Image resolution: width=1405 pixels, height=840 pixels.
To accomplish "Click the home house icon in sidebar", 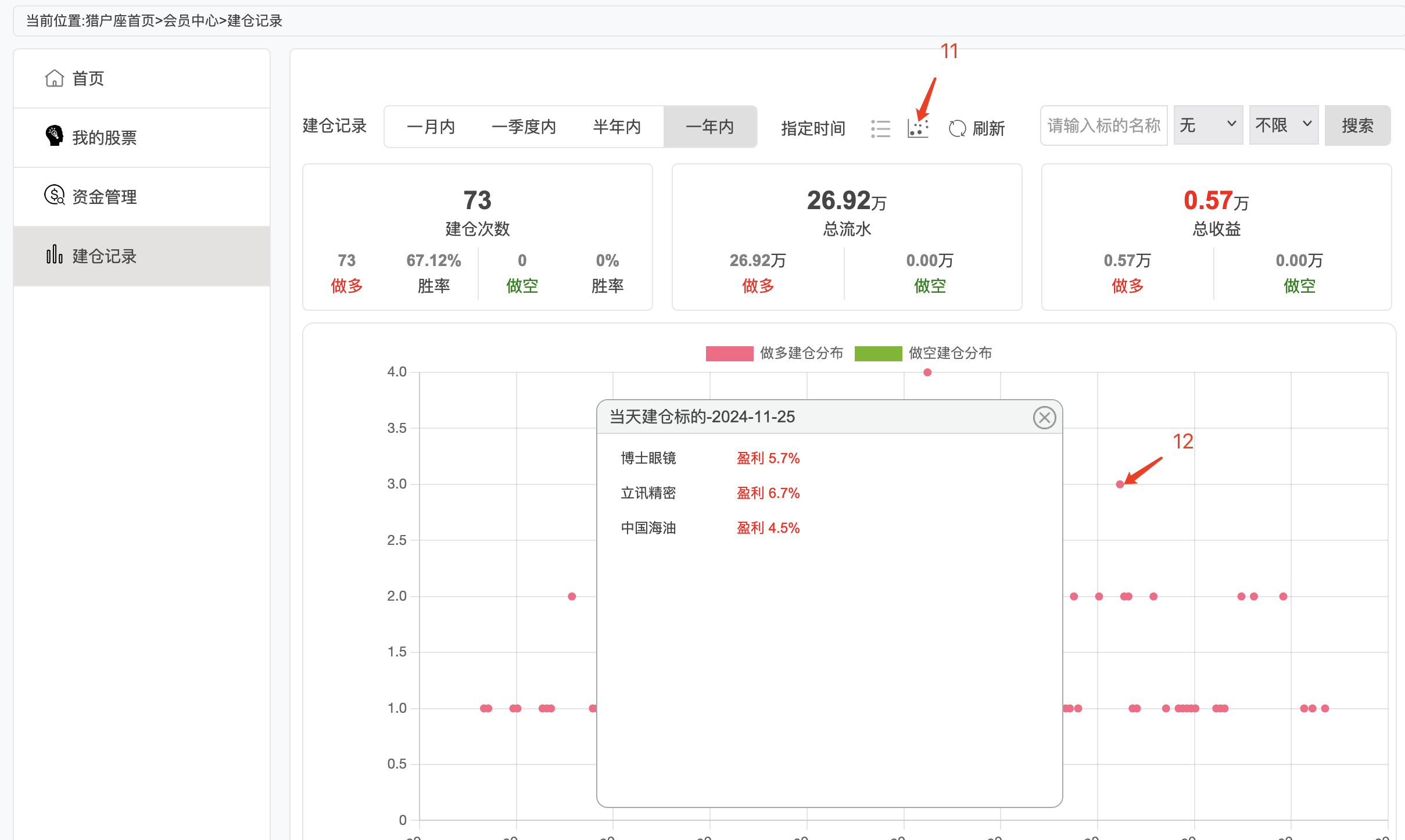I will point(55,78).
